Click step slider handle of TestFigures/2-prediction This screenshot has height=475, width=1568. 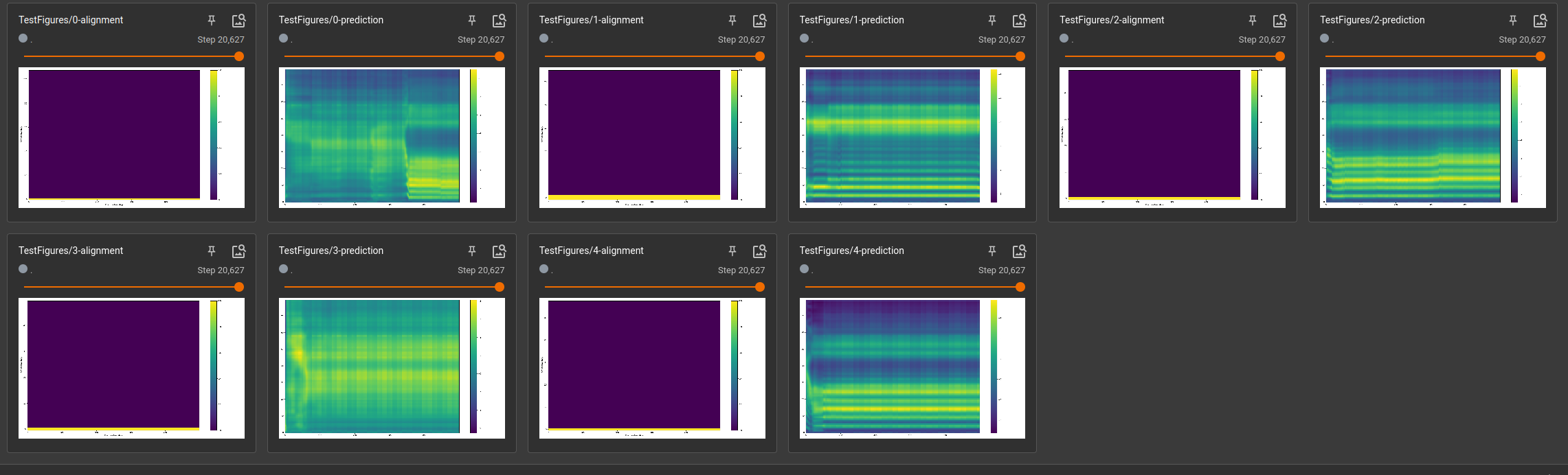[1541, 56]
